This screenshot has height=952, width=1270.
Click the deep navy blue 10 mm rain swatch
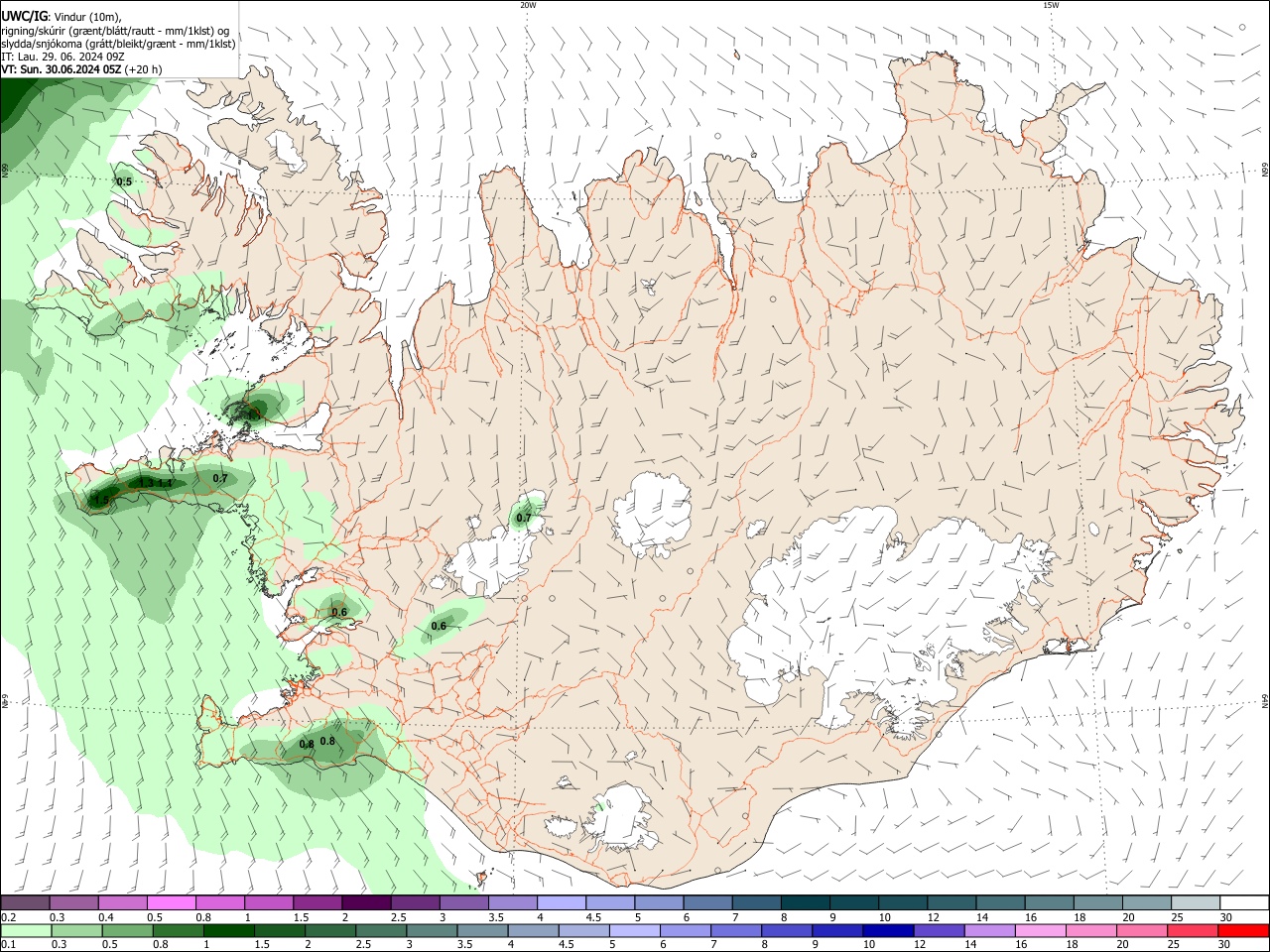[887, 930]
